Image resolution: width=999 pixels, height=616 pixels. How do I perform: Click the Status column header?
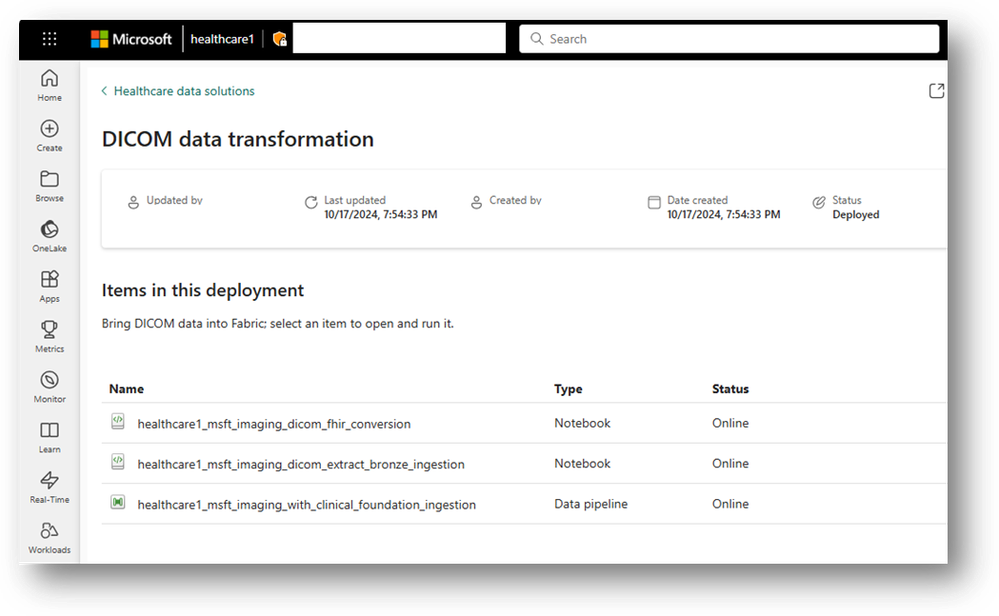click(x=730, y=389)
